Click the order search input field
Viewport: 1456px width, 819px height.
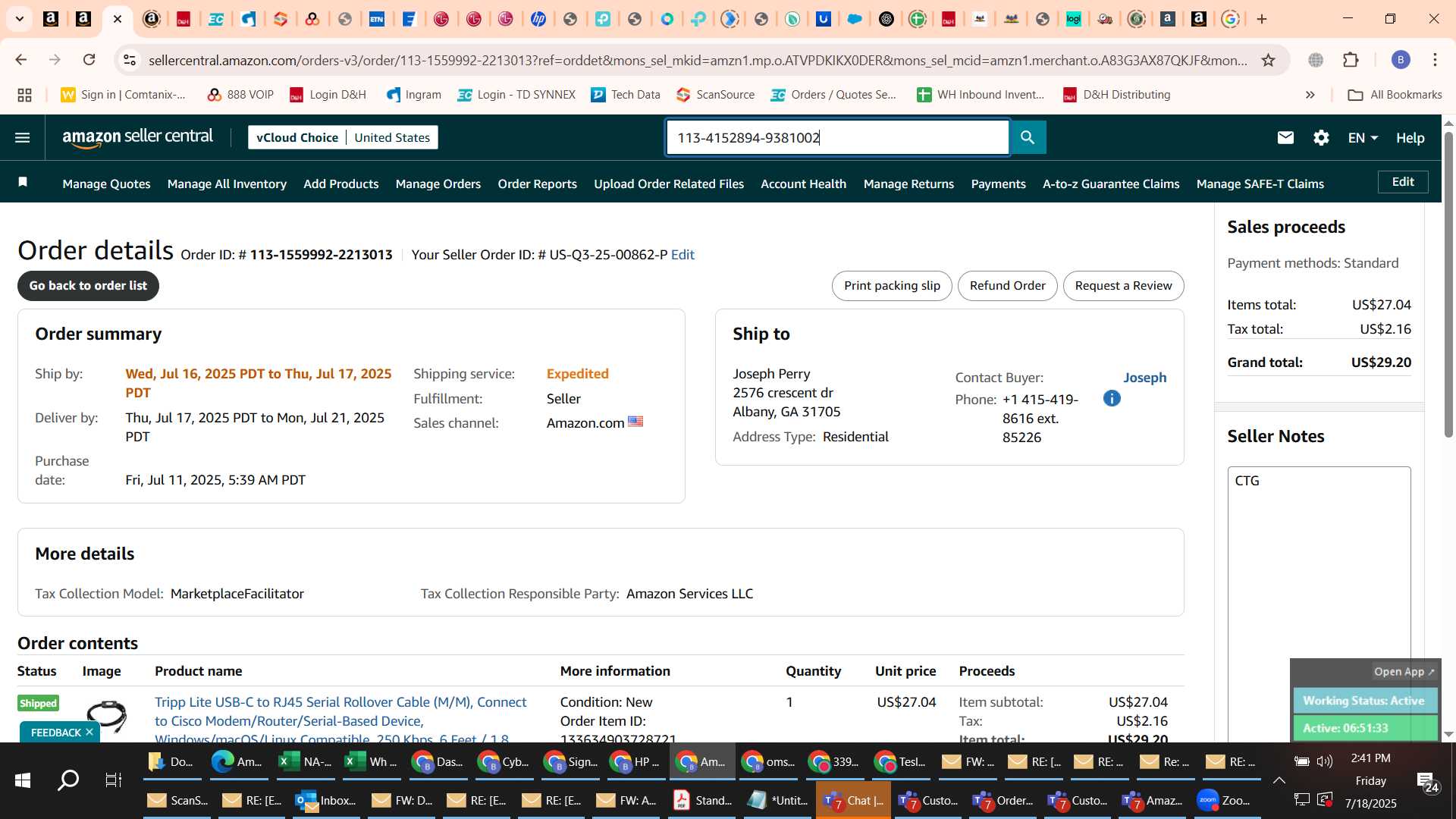click(x=837, y=137)
